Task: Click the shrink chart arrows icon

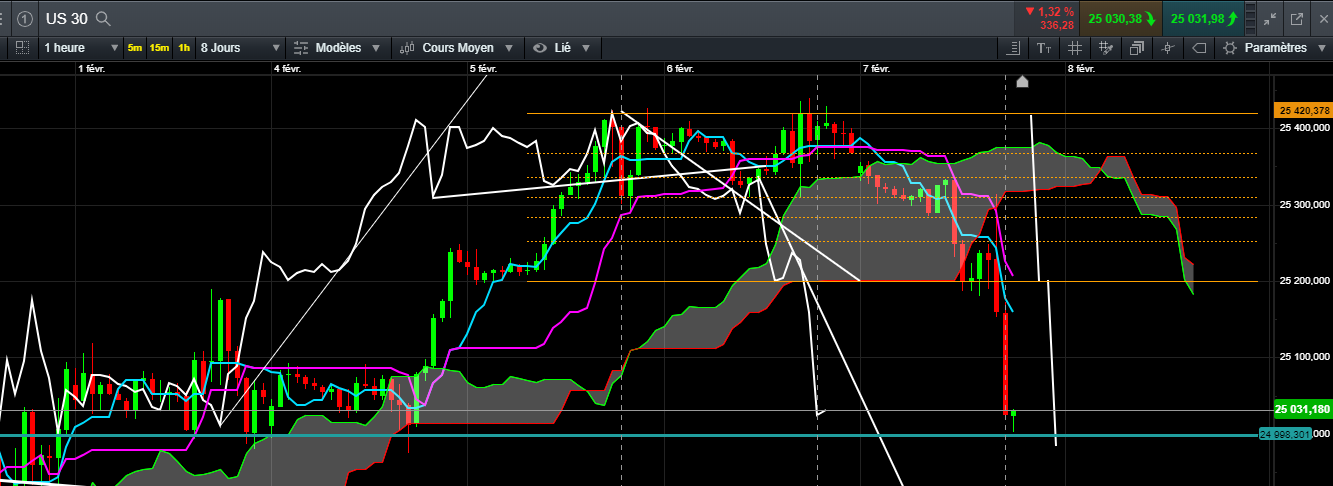Action: pyautogui.click(x=1270, y=18)
